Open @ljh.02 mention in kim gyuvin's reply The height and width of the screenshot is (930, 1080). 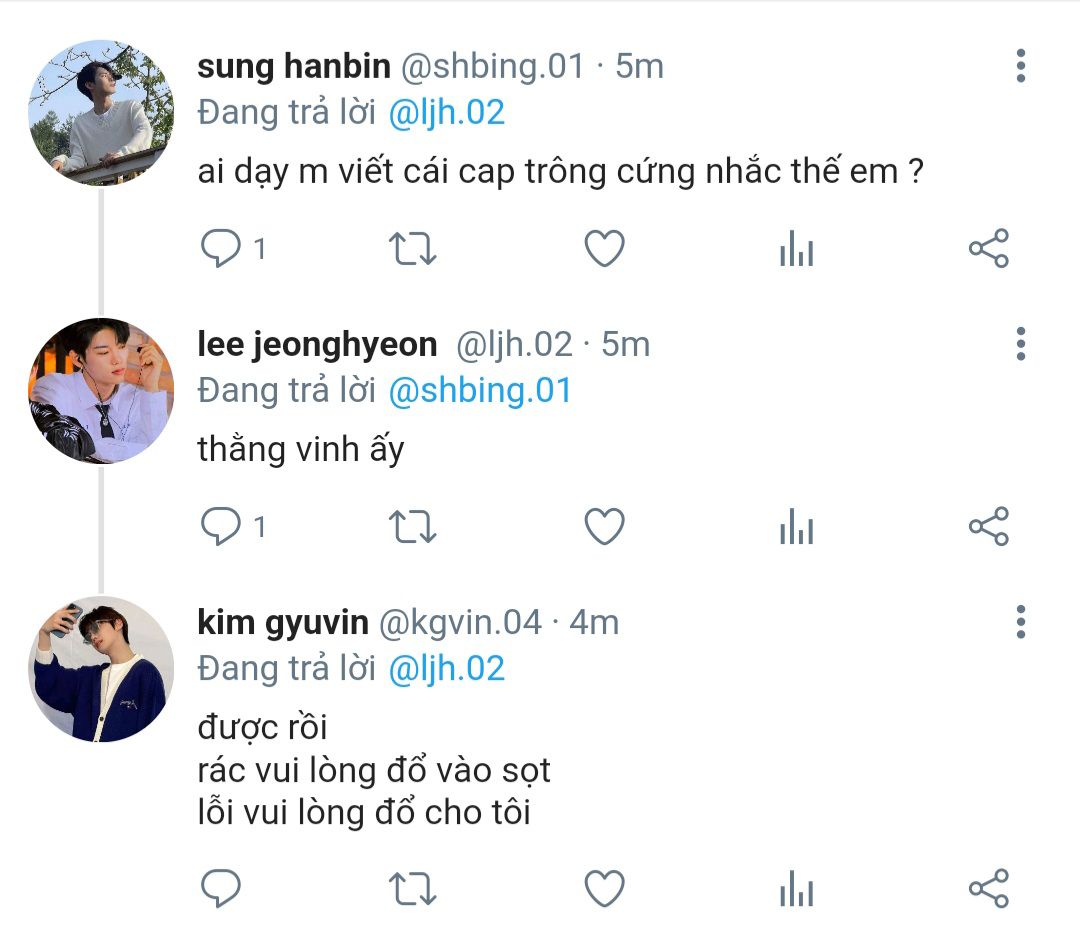[x=446, y=670]
